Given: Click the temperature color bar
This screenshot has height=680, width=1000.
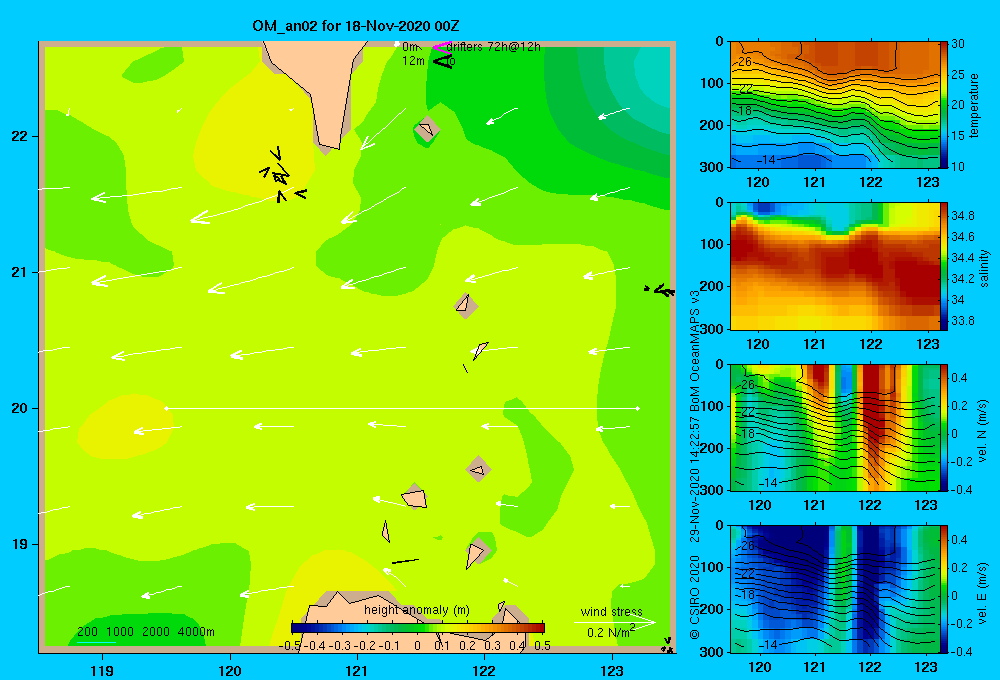Looking at the screenshot, I should pyautogui.click(x=944, y=105).
